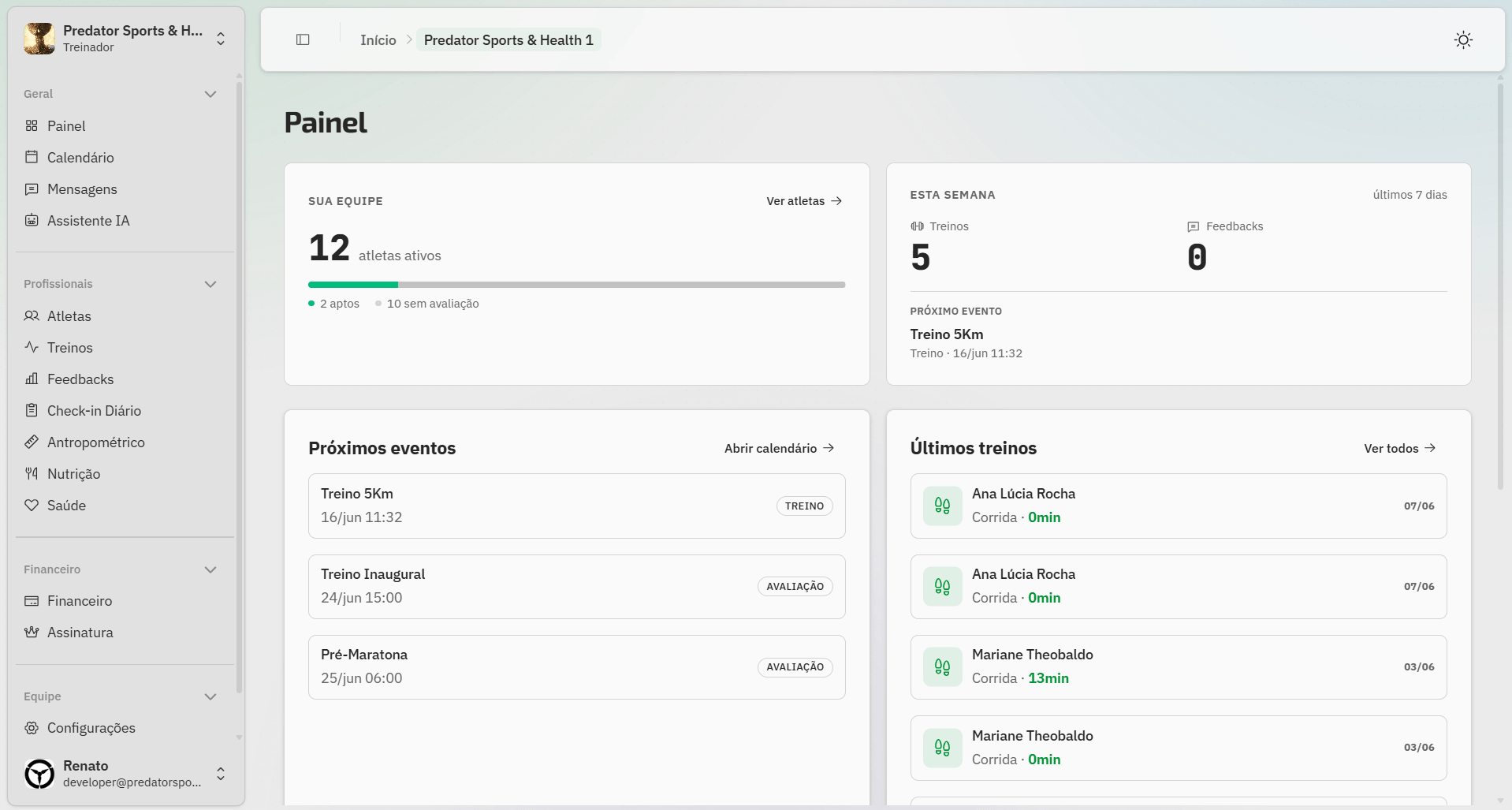Click the Ver atletas link
Viewport: 1512px width, 810px height.
(x=804, y=201)
